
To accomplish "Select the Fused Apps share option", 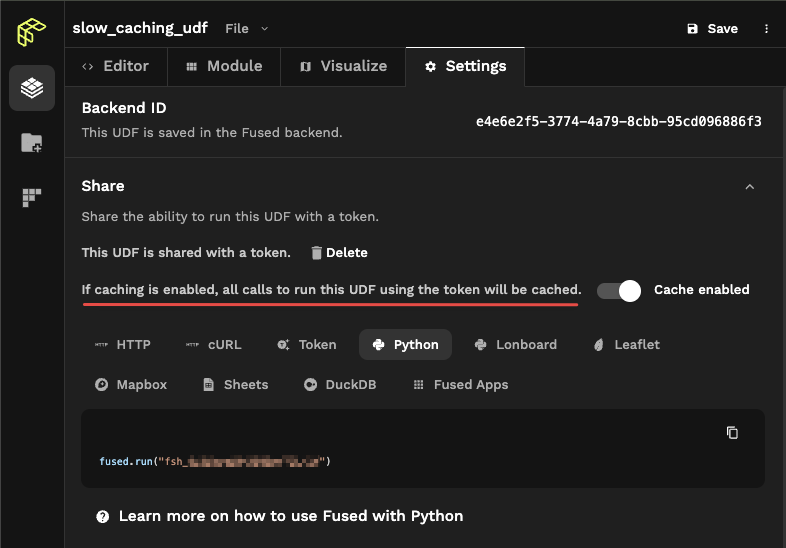I will pyautogui.click(x=460, y=385).
